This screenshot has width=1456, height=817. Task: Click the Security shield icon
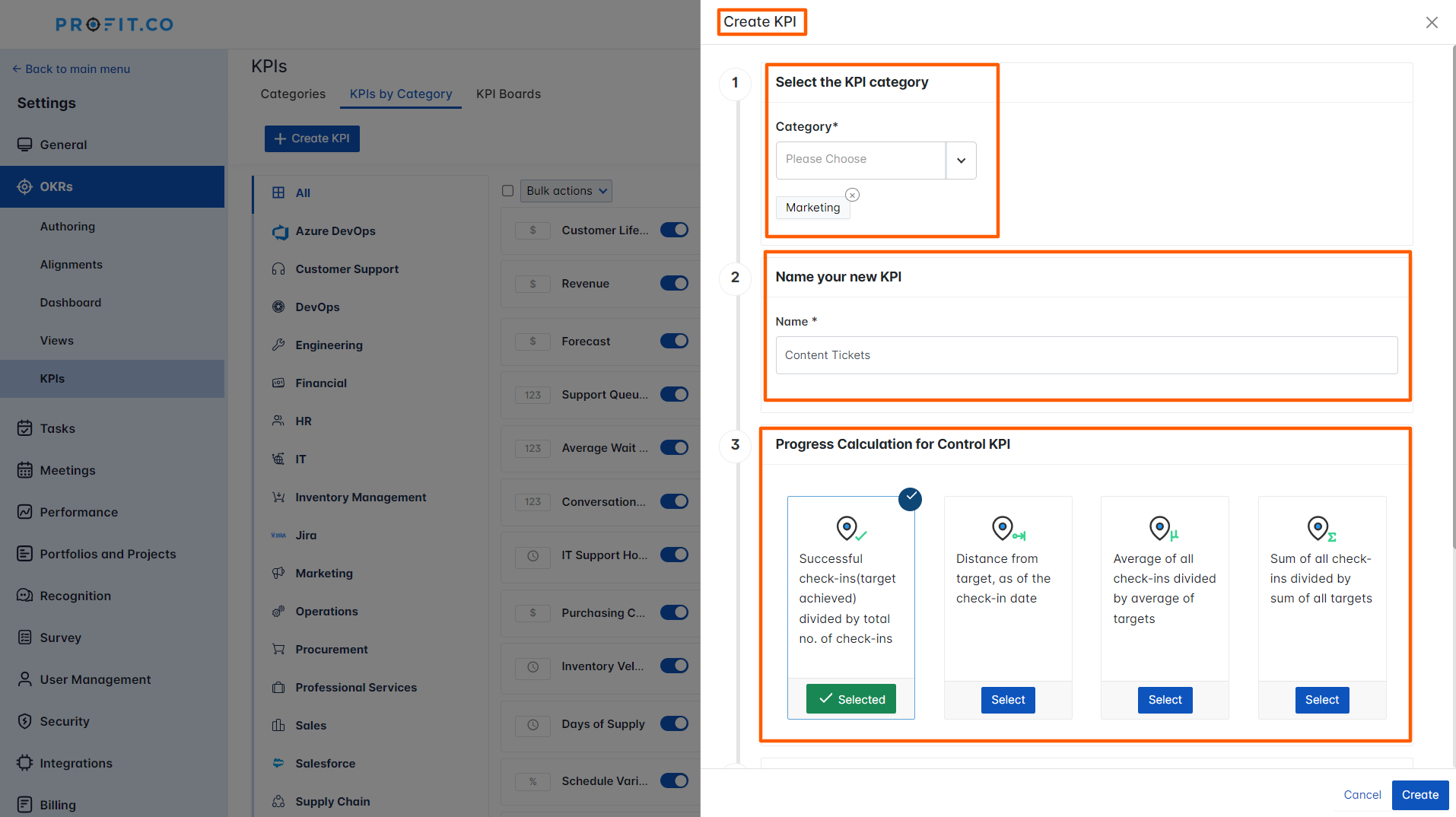pyautogui.click(x=25, y=721)
